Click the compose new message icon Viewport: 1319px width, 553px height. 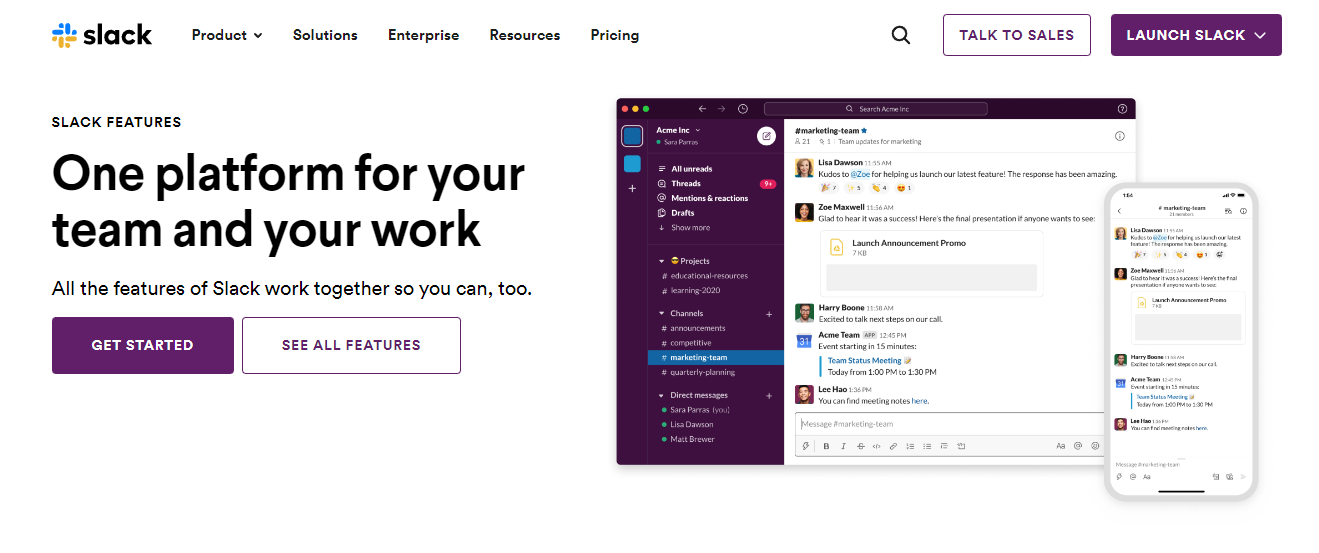[x=767, y=136]
